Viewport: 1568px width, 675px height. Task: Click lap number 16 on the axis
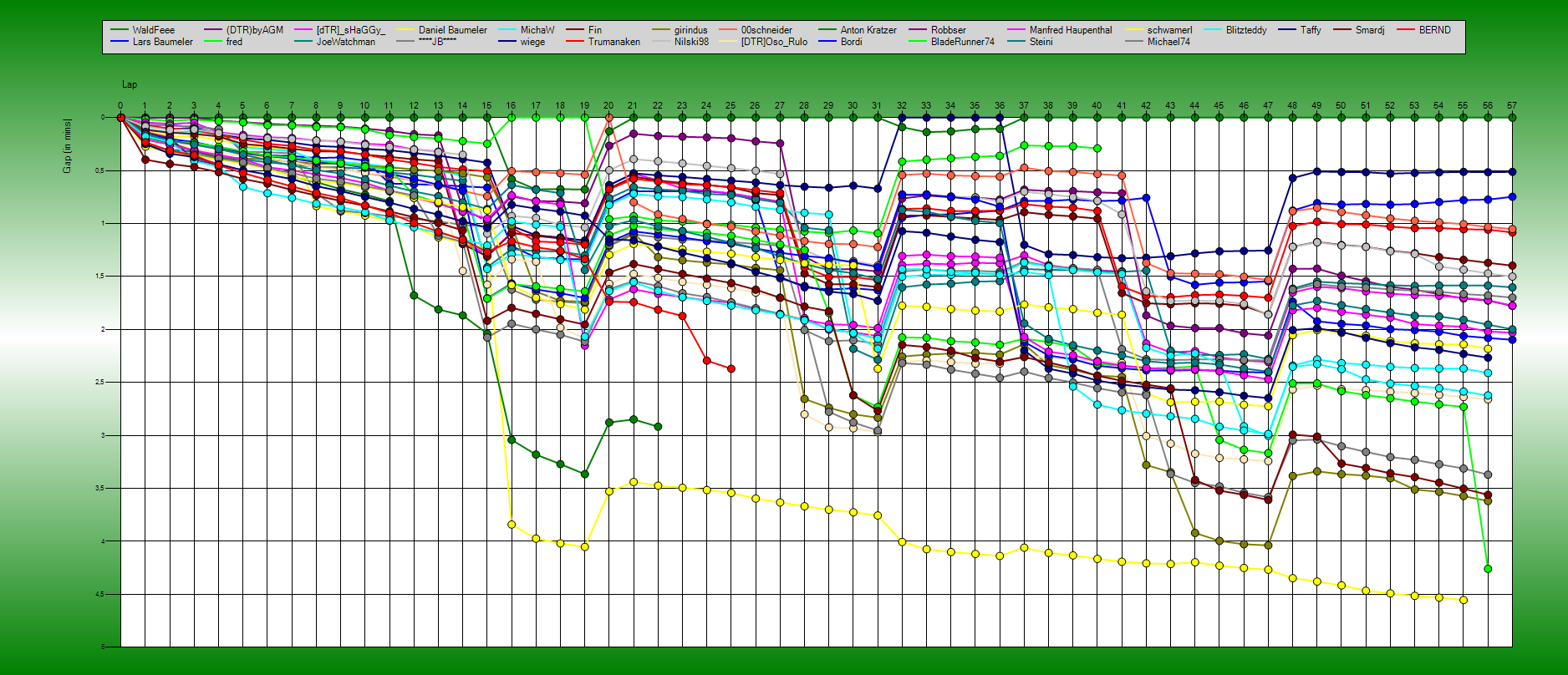click(511, 106)
